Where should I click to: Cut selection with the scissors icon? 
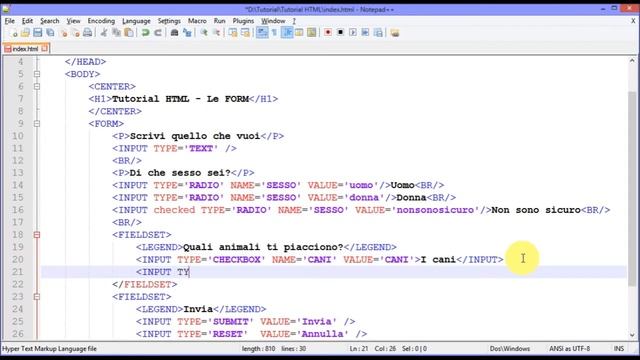tap(104, 33)
